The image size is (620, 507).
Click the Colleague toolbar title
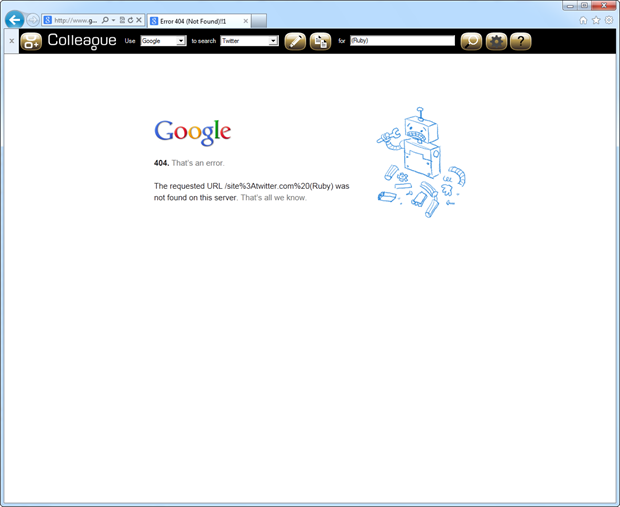(82, 40)
